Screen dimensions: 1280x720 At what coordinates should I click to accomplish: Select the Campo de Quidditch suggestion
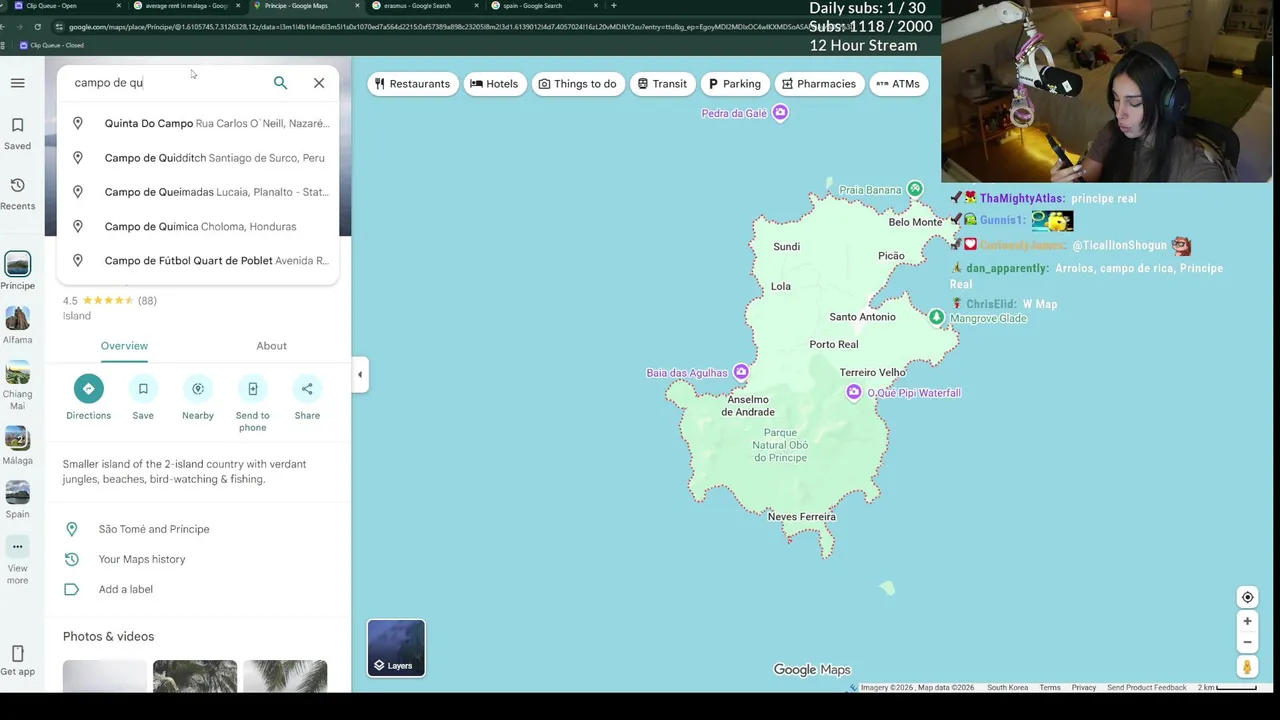[x=198, y=158]
